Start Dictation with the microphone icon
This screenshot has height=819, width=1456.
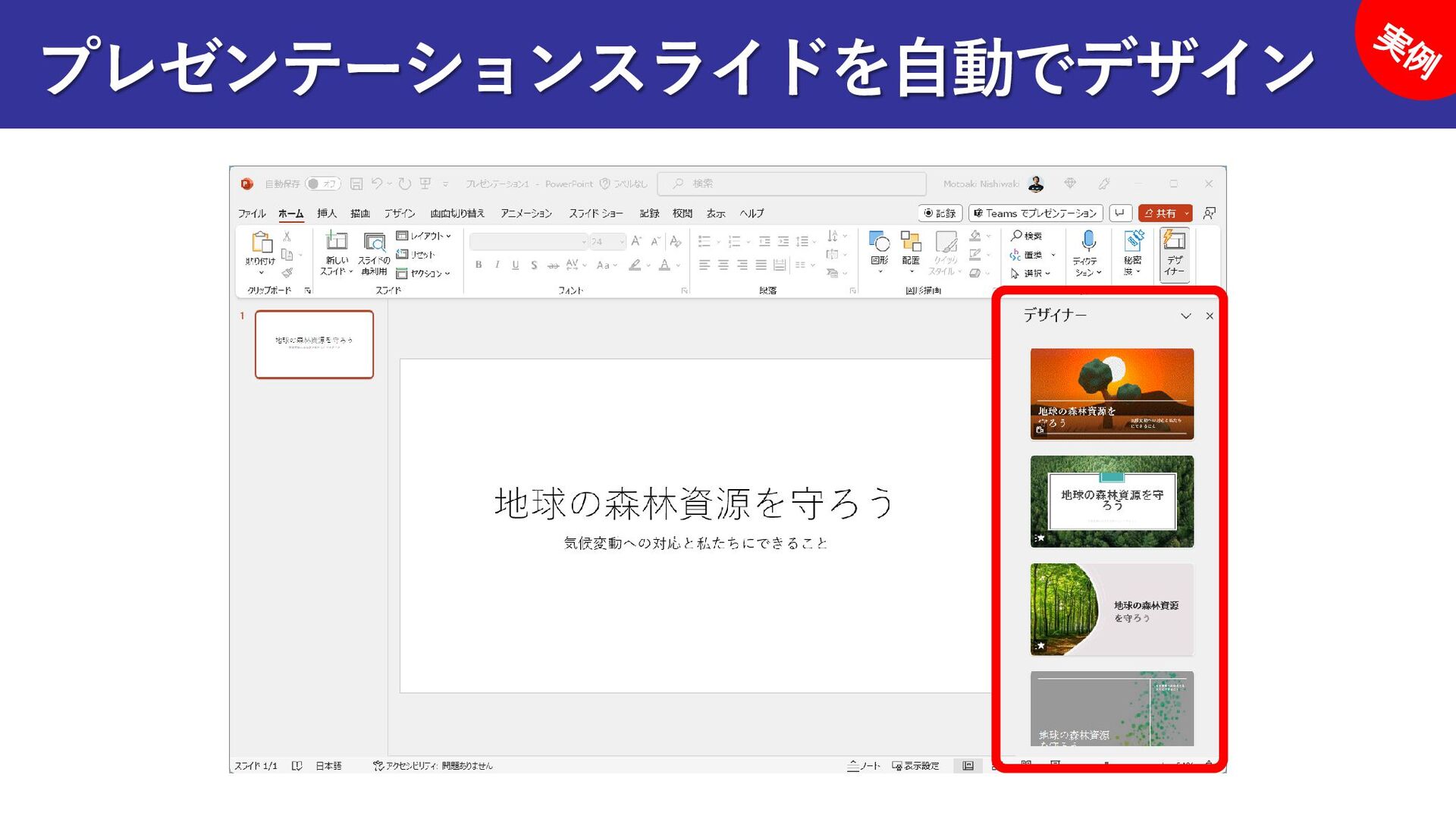click(1087, 243)
